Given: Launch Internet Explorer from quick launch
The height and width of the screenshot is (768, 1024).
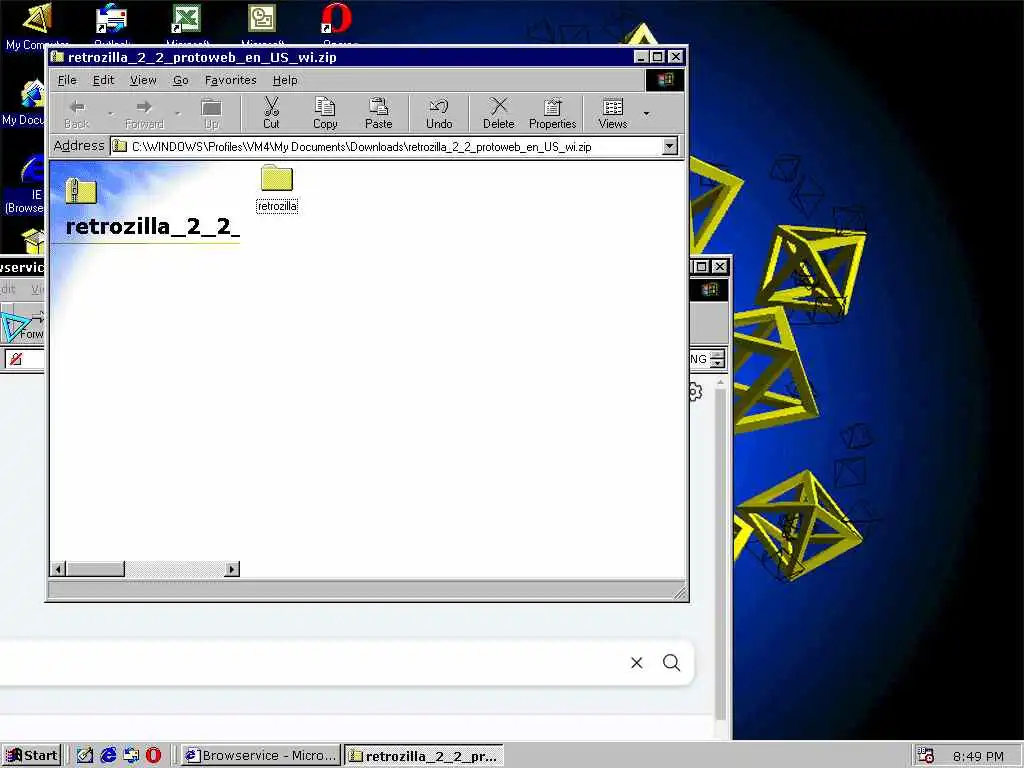Looking at the screenshot, I should [108, 756].
